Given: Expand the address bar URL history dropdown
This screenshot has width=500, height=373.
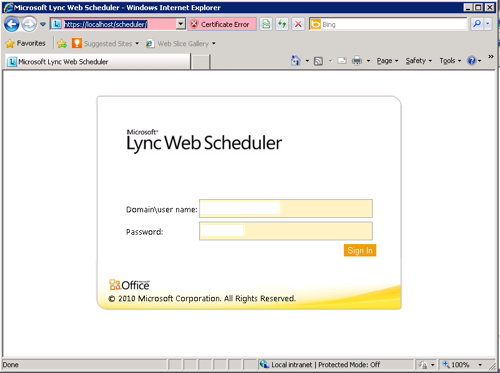Looking at the screenshot, I should (x=180, y=24).
